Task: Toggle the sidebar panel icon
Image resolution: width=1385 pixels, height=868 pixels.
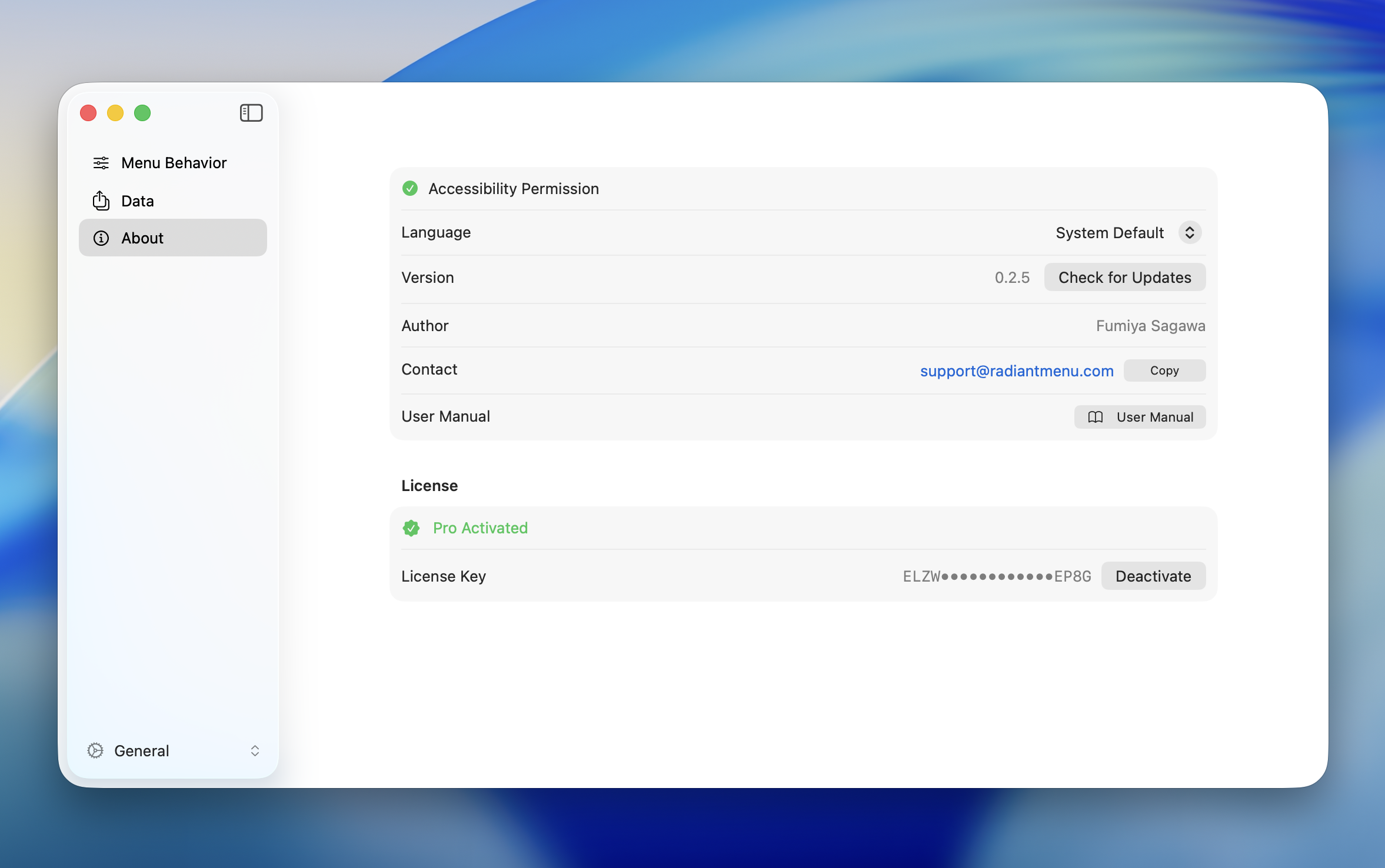Action: tap(251, 112)
